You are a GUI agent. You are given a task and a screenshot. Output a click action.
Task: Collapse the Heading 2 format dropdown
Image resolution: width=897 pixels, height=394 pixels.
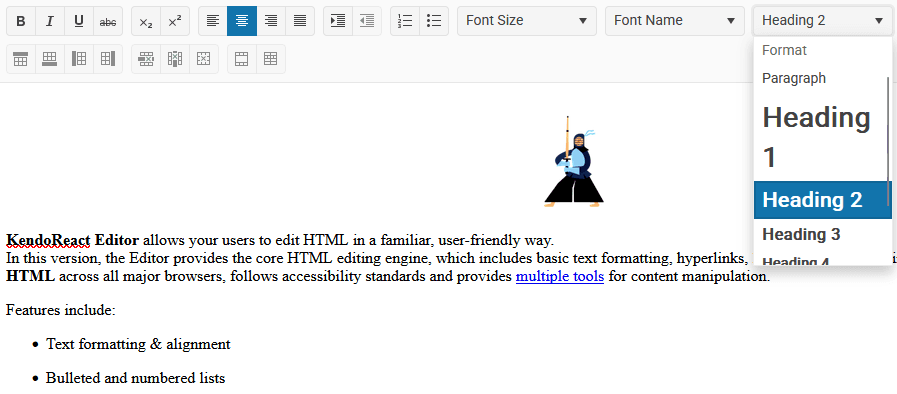[823, 21]
